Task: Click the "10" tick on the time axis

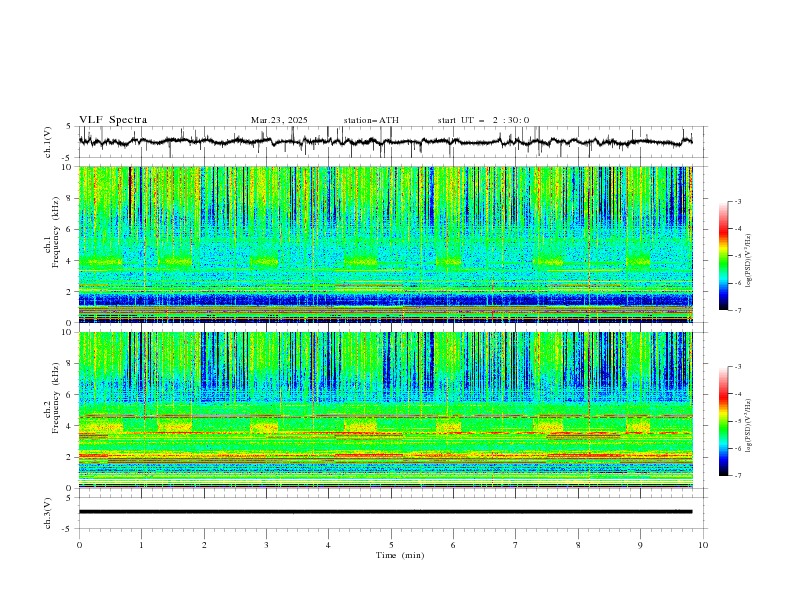Action: pos(703,545)
